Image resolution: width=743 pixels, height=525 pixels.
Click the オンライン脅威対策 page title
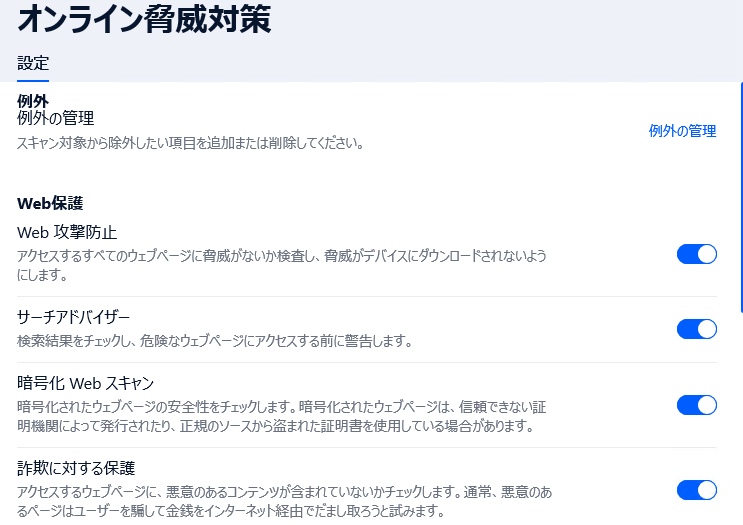coord(144,19)
